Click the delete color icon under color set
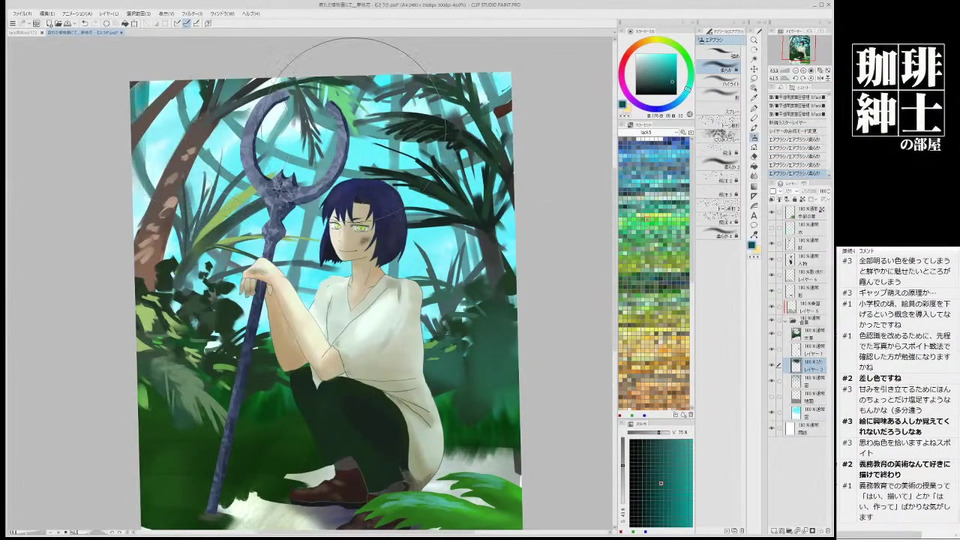This screenshot has width=960, height=540. (691, 414)
